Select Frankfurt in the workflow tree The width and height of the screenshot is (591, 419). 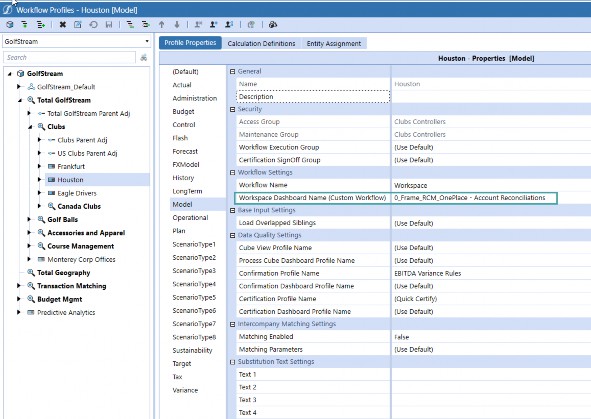(71, 167)
